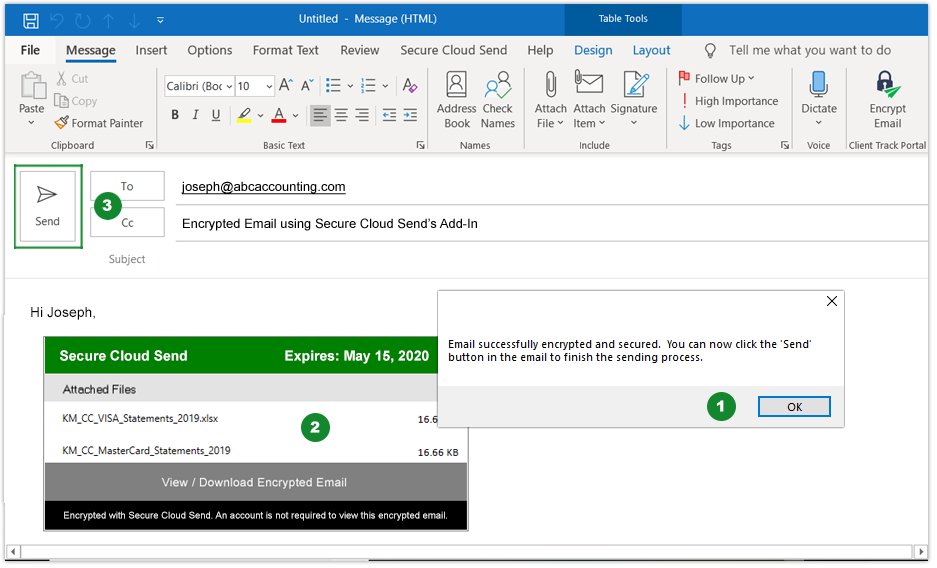
Task: Open the Signature menu
Action: click(x=634, y=100)
